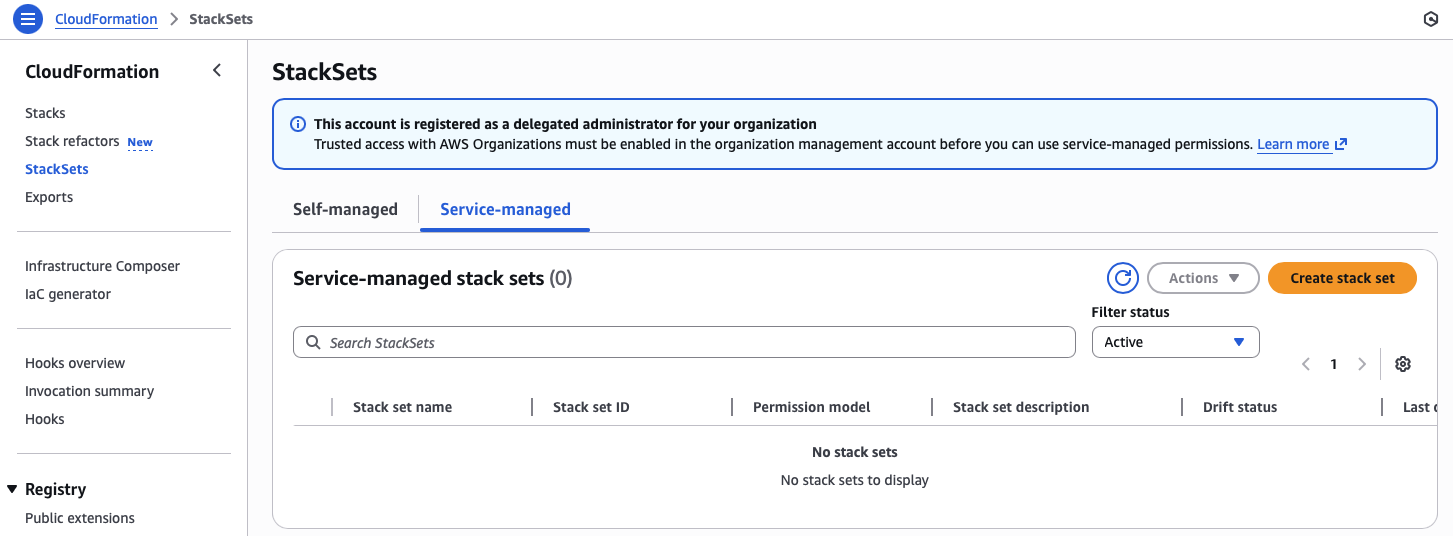This screenshot has height=536, width=1453.
Task: Select the Service-managed tab
Action: coord(505,209)
